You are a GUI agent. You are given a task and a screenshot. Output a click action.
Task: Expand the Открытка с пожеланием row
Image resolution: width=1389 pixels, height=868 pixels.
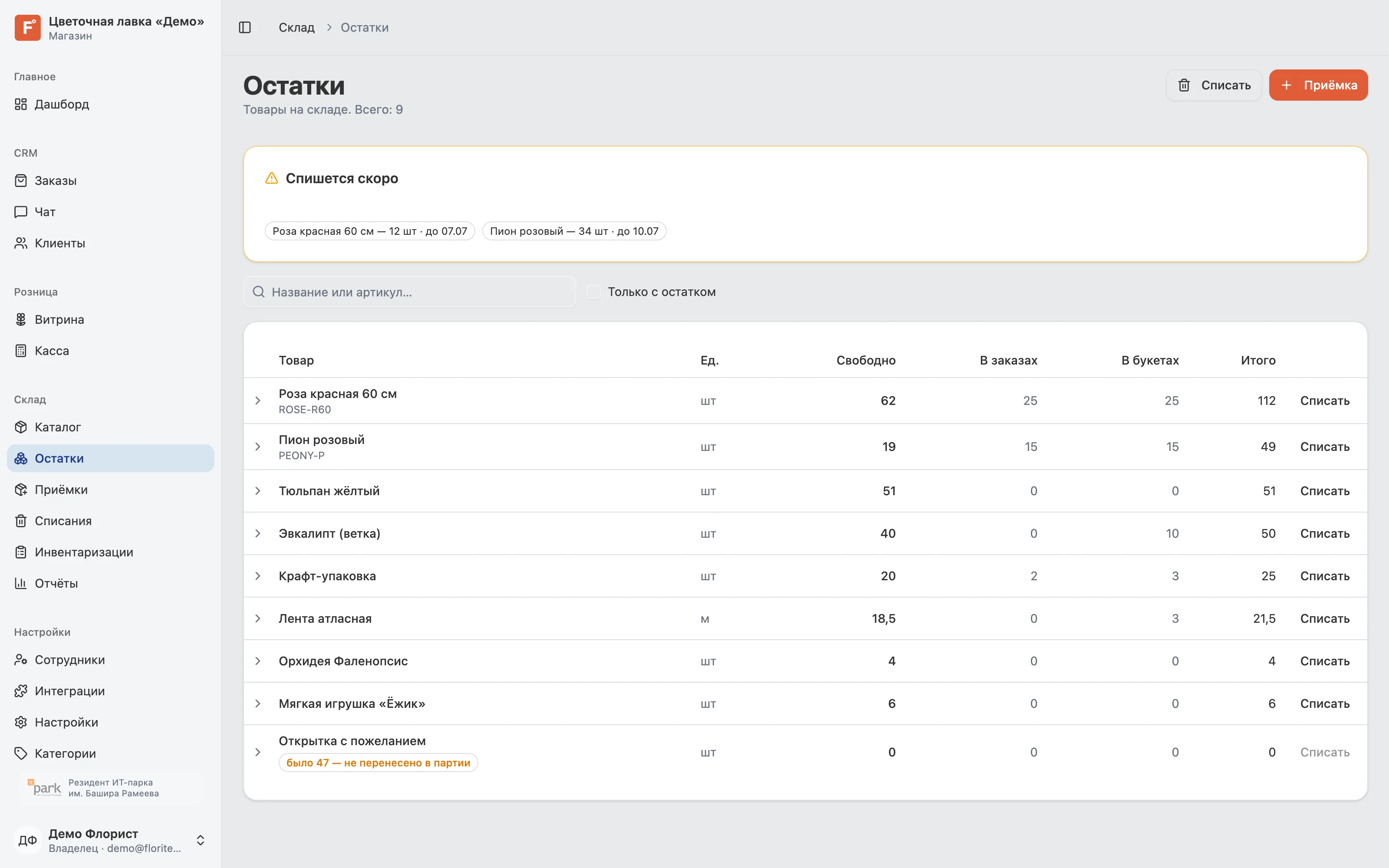point(258,752)
